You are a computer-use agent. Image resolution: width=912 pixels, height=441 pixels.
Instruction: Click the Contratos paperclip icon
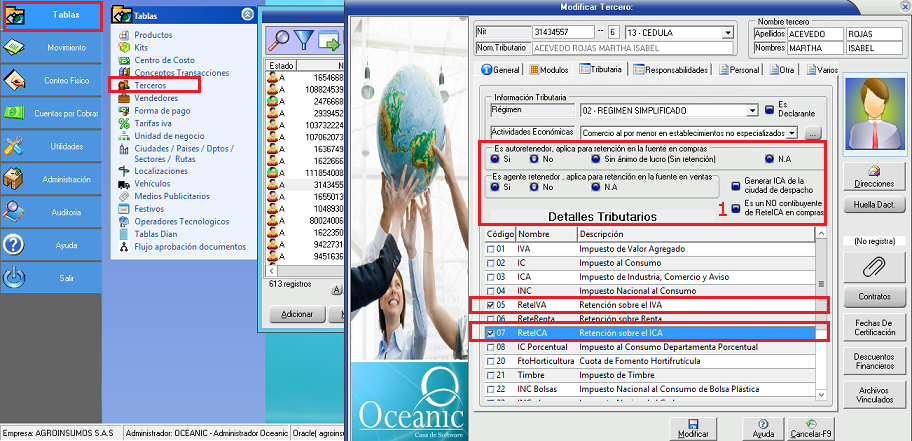873,270
